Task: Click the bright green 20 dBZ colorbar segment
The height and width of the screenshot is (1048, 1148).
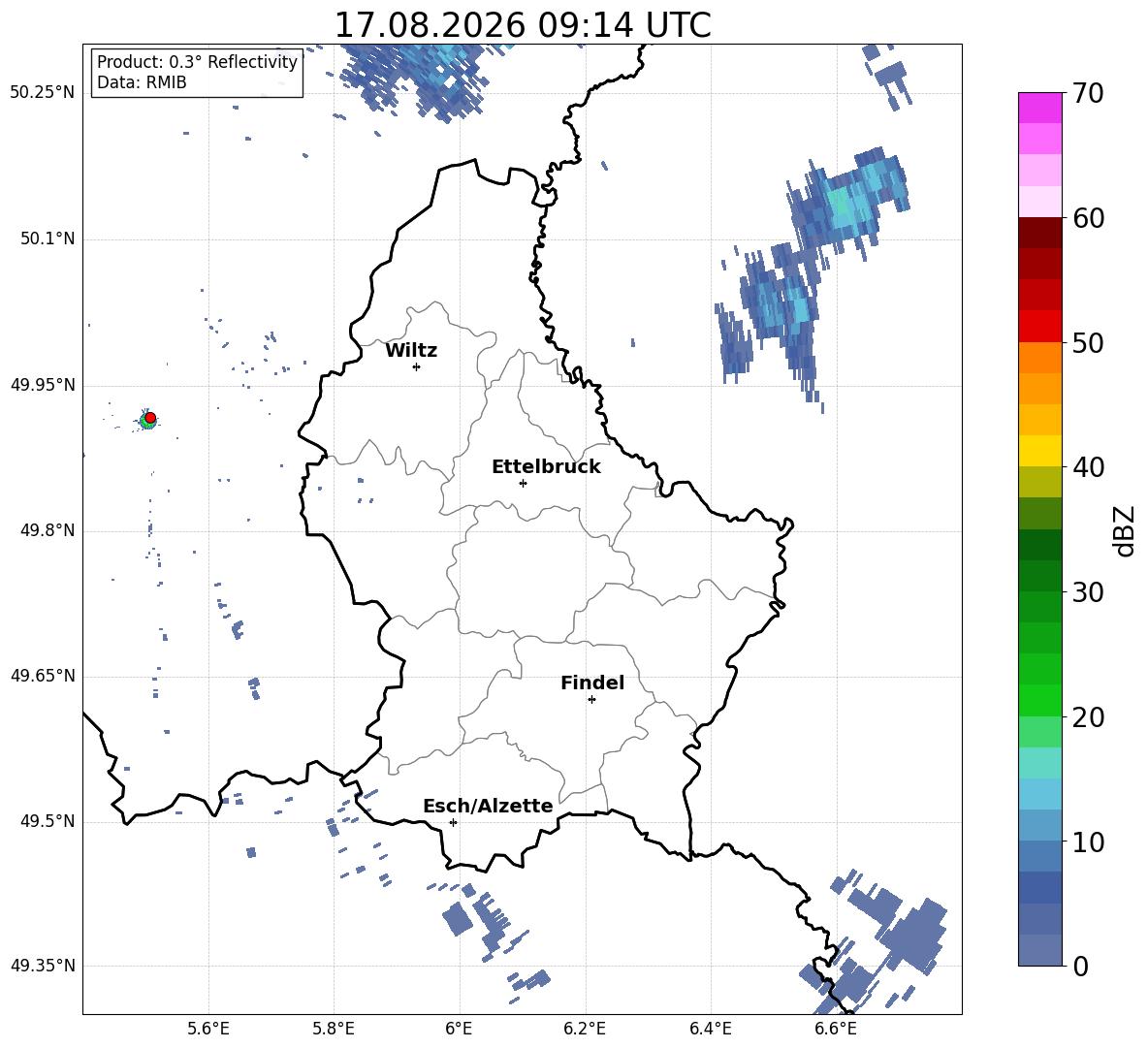Action: coord(1039,700)
